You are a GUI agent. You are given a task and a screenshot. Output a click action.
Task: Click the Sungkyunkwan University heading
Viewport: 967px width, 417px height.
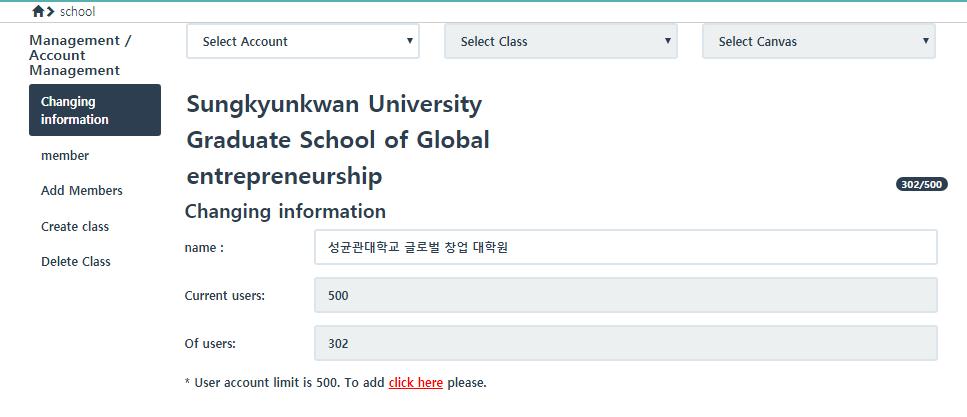pyautogui.click(x=338, y=141)
